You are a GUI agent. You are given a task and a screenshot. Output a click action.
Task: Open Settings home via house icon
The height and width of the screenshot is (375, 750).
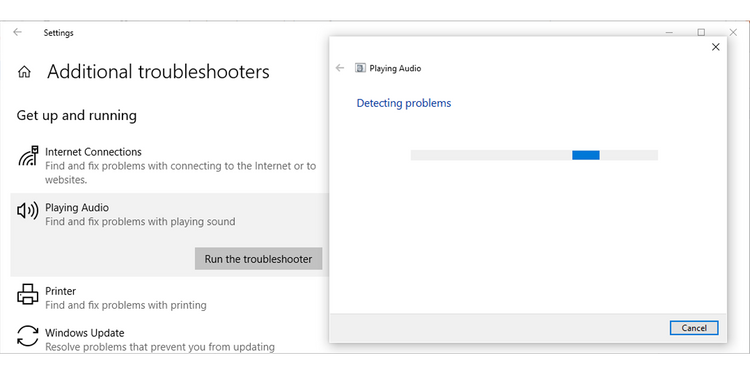pos(24,72)
